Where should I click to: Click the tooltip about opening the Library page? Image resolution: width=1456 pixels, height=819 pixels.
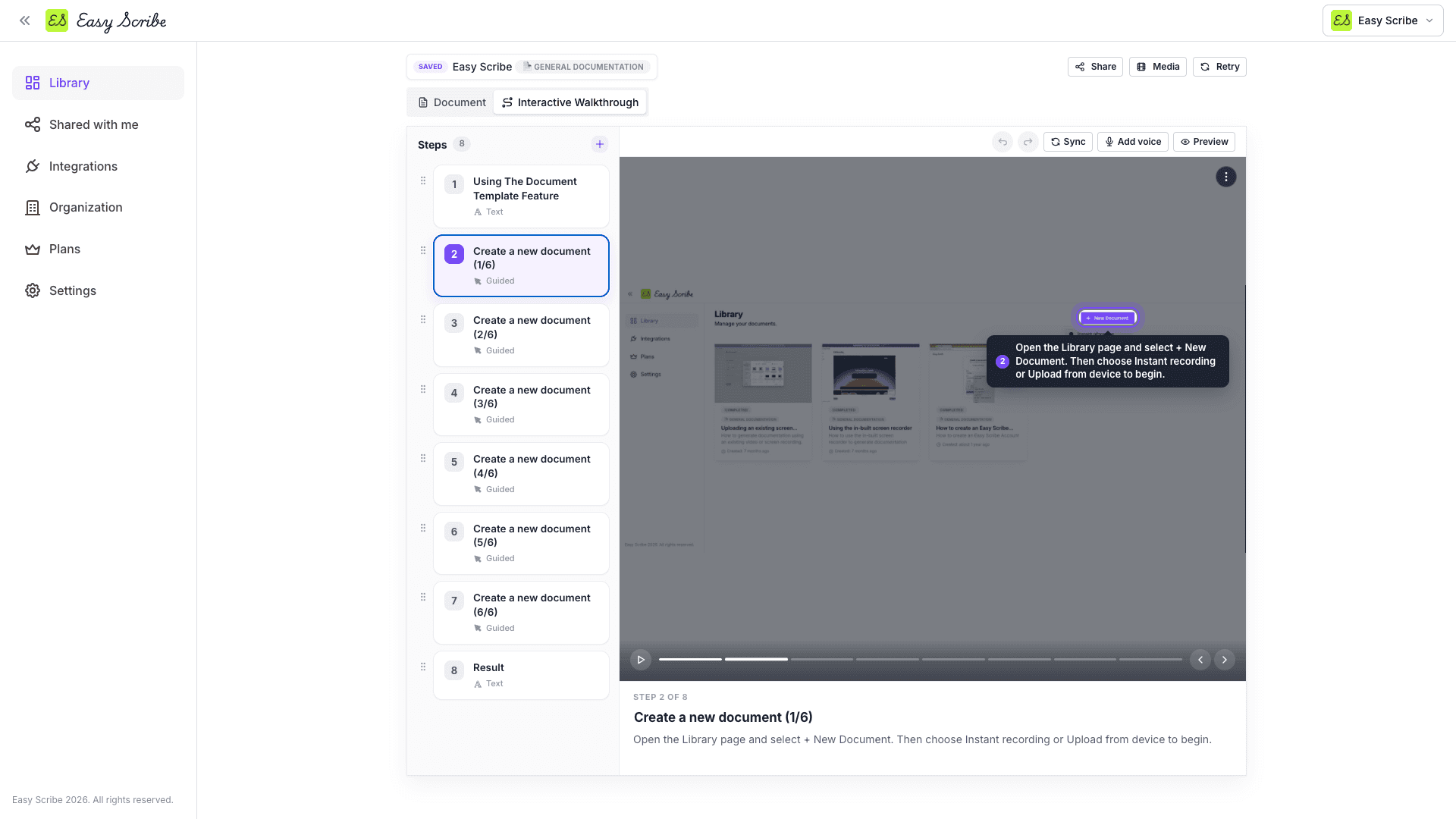[1108, 361]
